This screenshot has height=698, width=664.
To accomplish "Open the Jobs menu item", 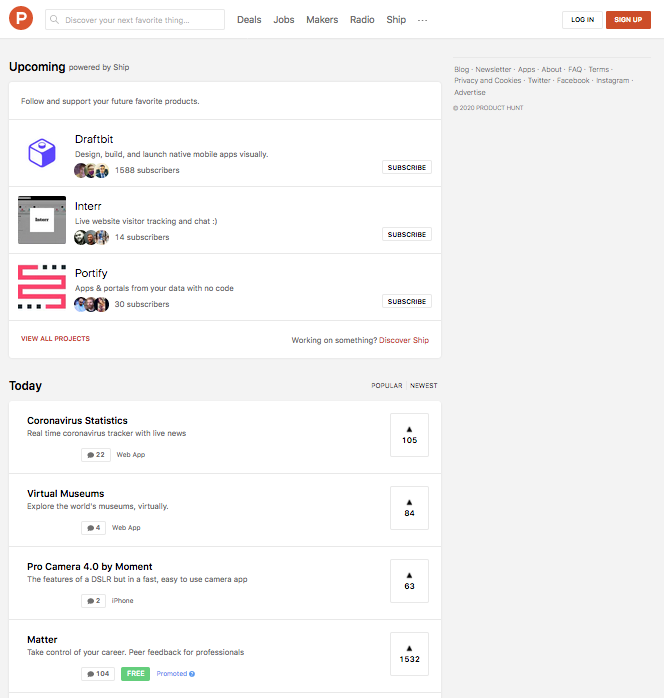I will [x=284, y=20].
